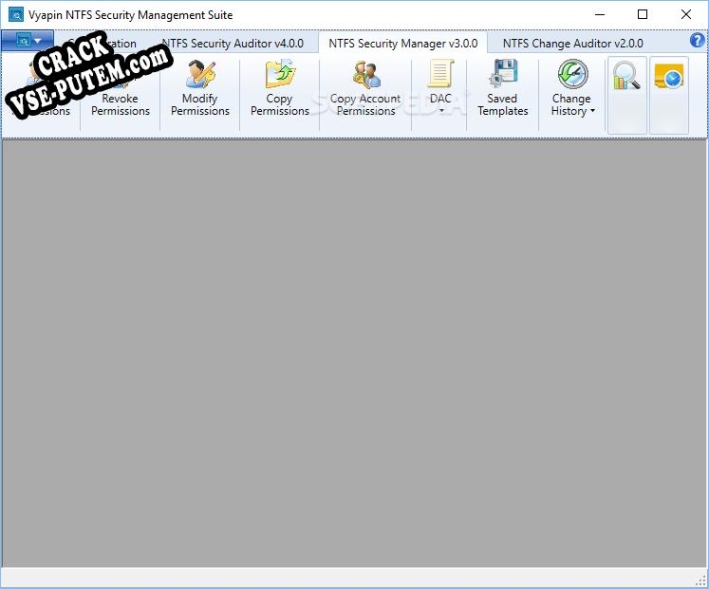The height and width of the screenshot is (589, 709).
Task: Close the Vyapin NTFS Security Management Suite
Action: pos(685,14)
